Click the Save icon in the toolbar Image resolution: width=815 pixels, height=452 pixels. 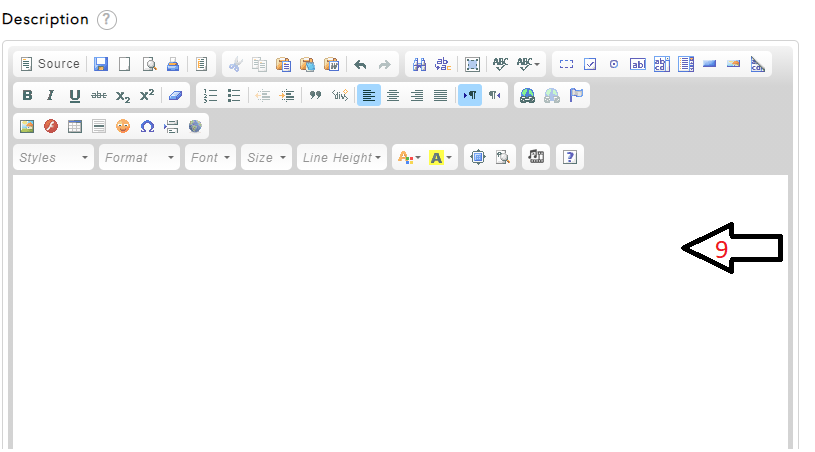(101, 64)
